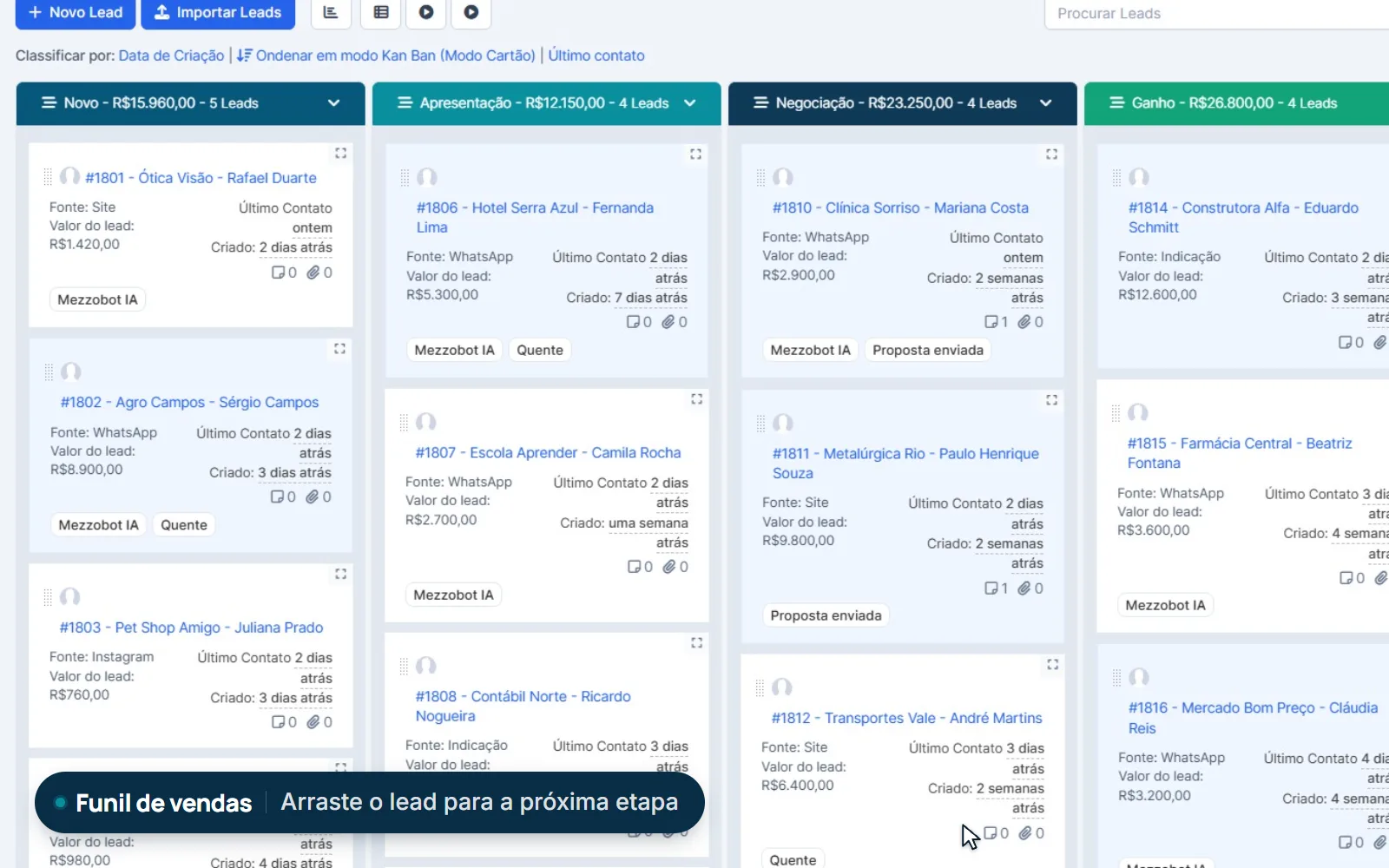
Task: Click hamburger icon in Negociação column header
Action: tap(760, 102)
